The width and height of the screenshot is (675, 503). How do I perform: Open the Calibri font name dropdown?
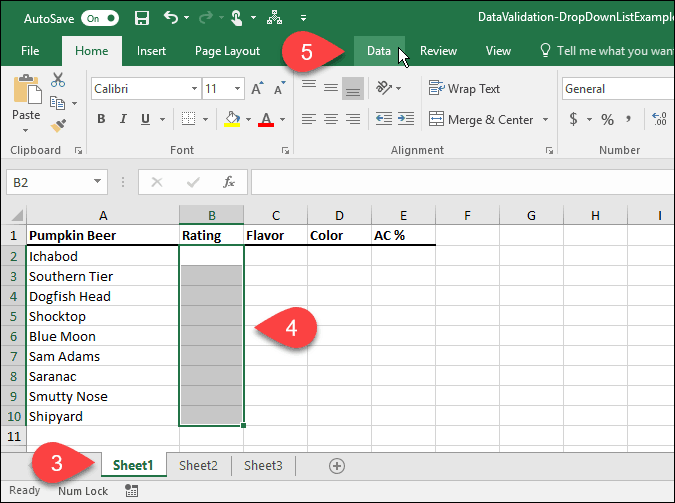pos(195,89)
